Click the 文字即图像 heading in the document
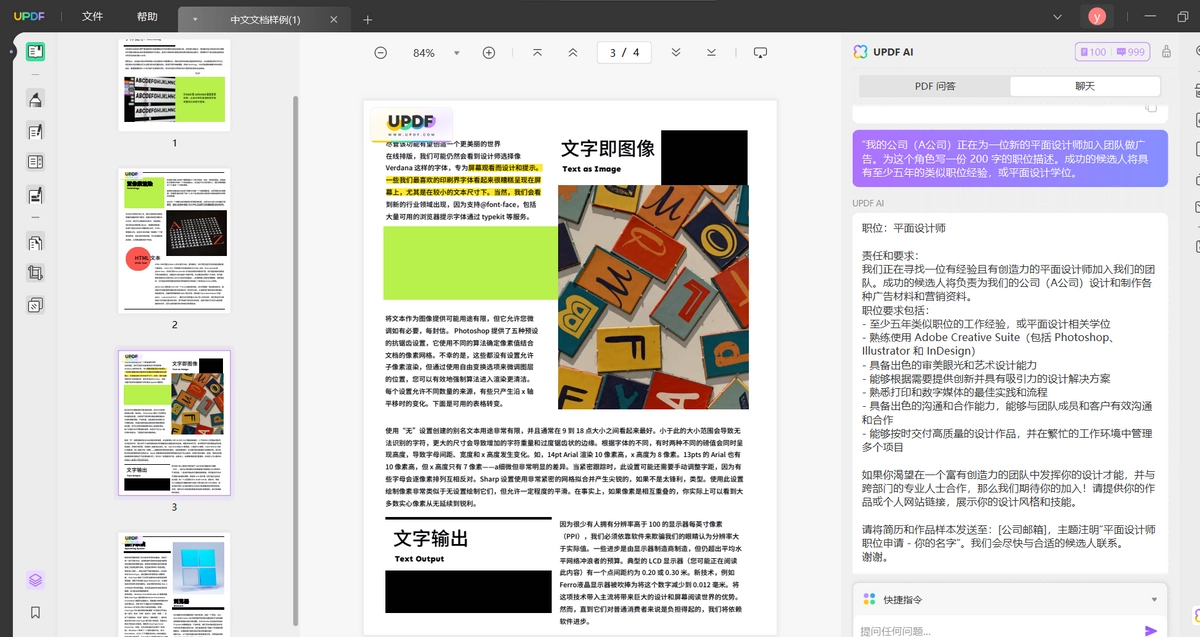 click(x=608, y=148)
